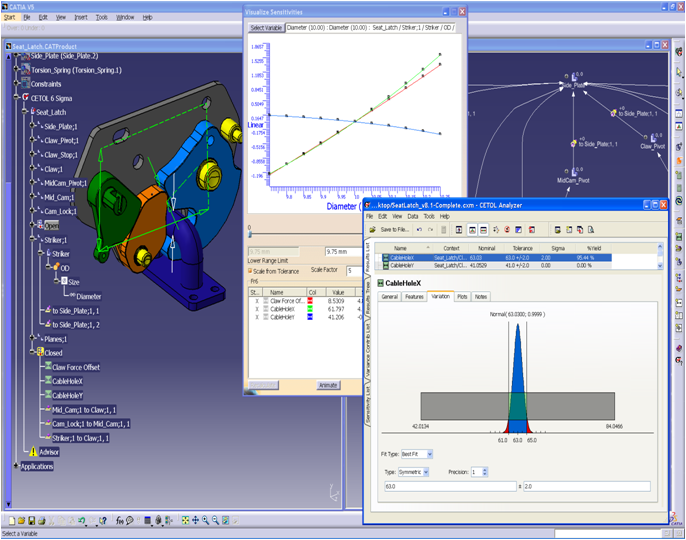
Task: Click the dark blue panel icon in bottom toolbar
Action: tap(148, 520)
